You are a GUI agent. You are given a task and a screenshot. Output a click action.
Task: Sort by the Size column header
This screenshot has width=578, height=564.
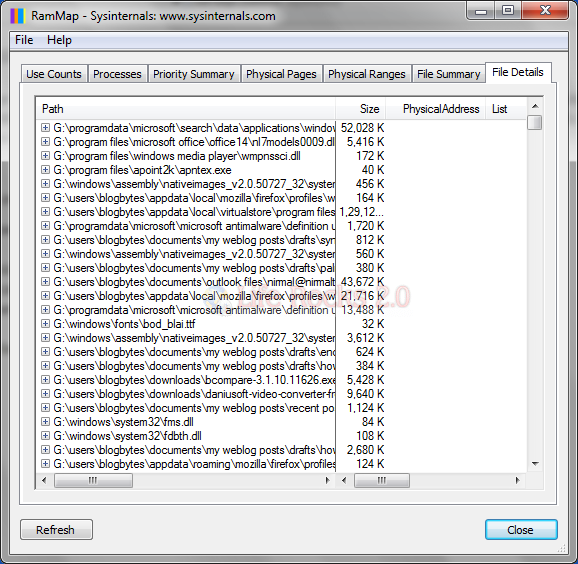(361, 109)
